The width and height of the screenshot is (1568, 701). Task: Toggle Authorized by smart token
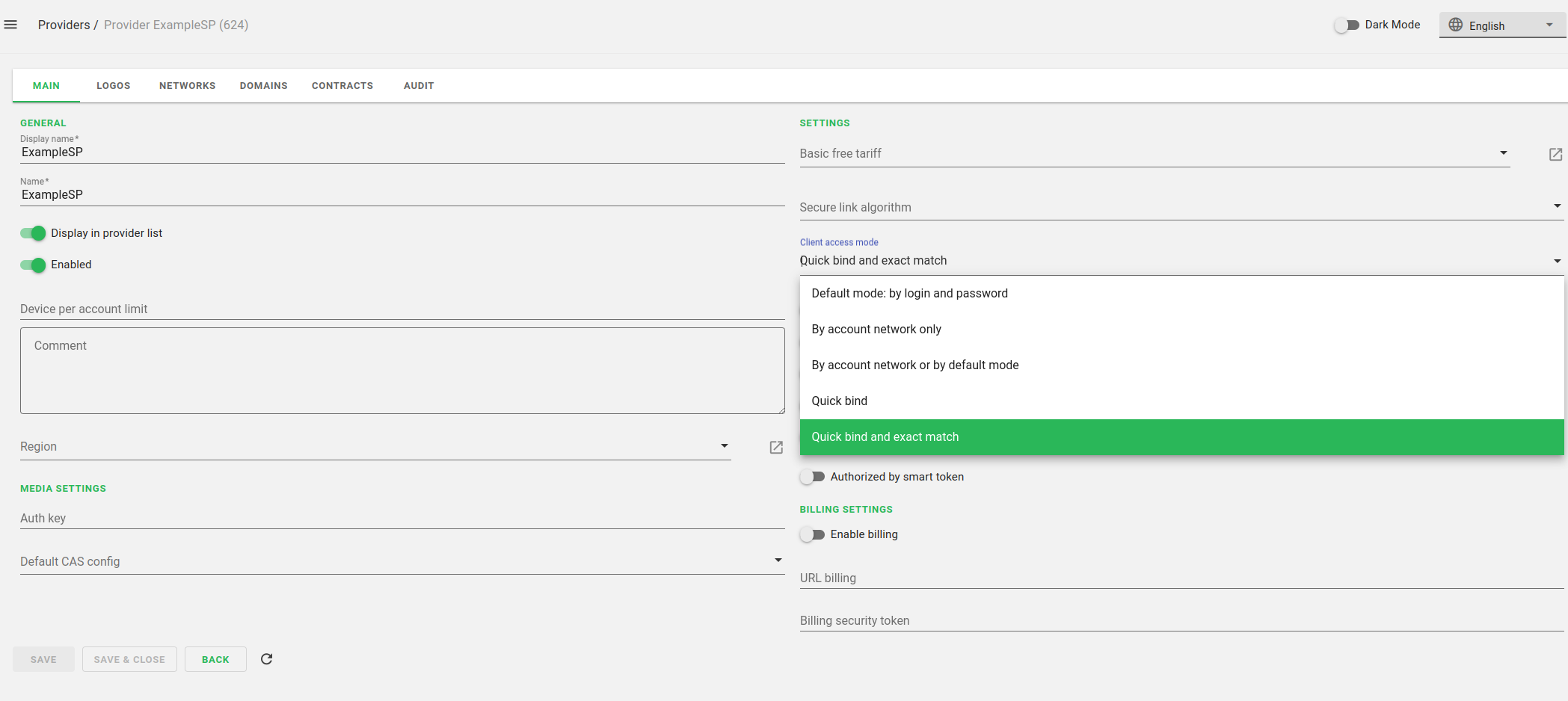click(x=812, y=477)
